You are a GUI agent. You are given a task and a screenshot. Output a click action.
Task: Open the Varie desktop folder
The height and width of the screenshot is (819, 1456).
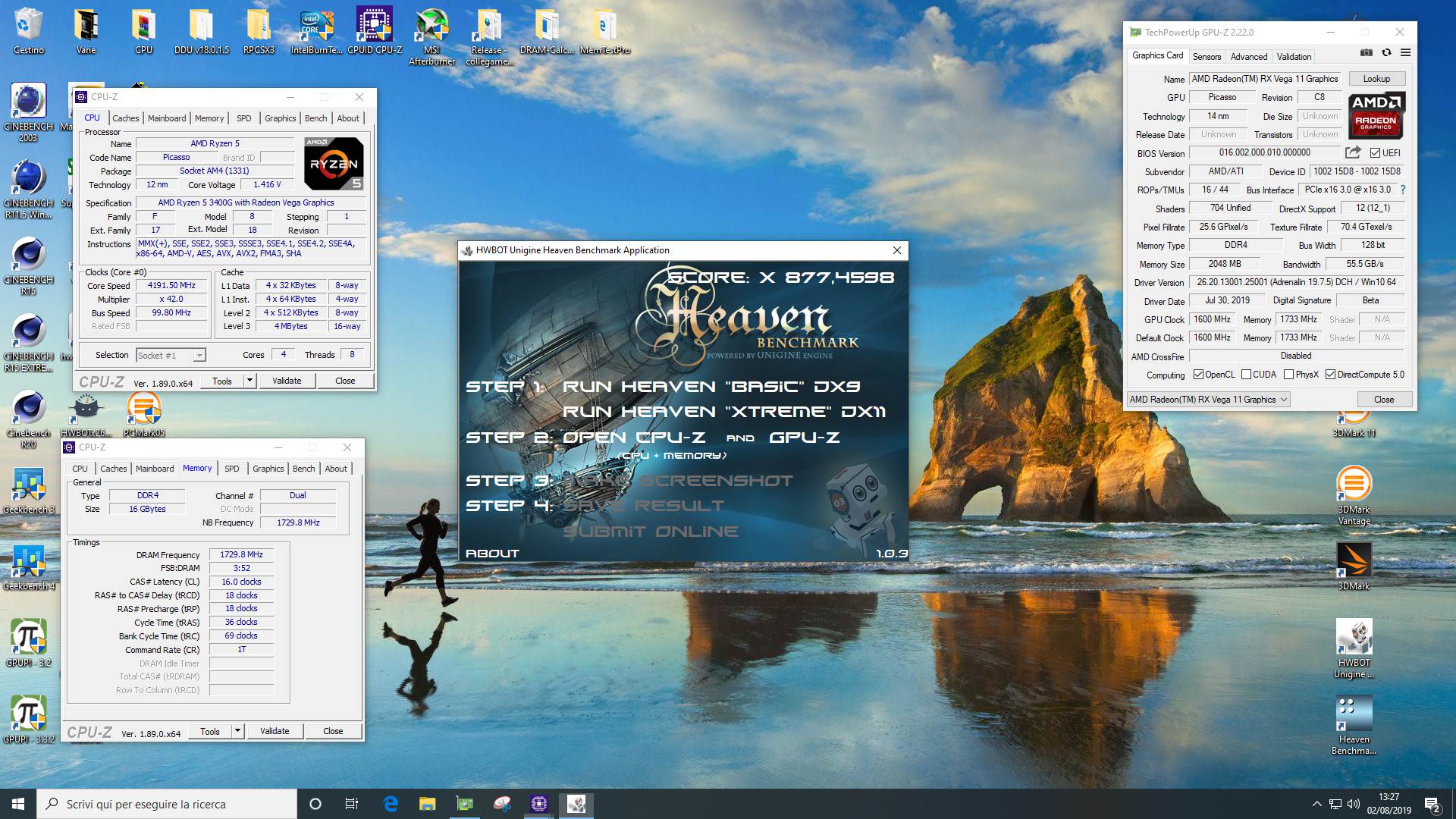86,30
